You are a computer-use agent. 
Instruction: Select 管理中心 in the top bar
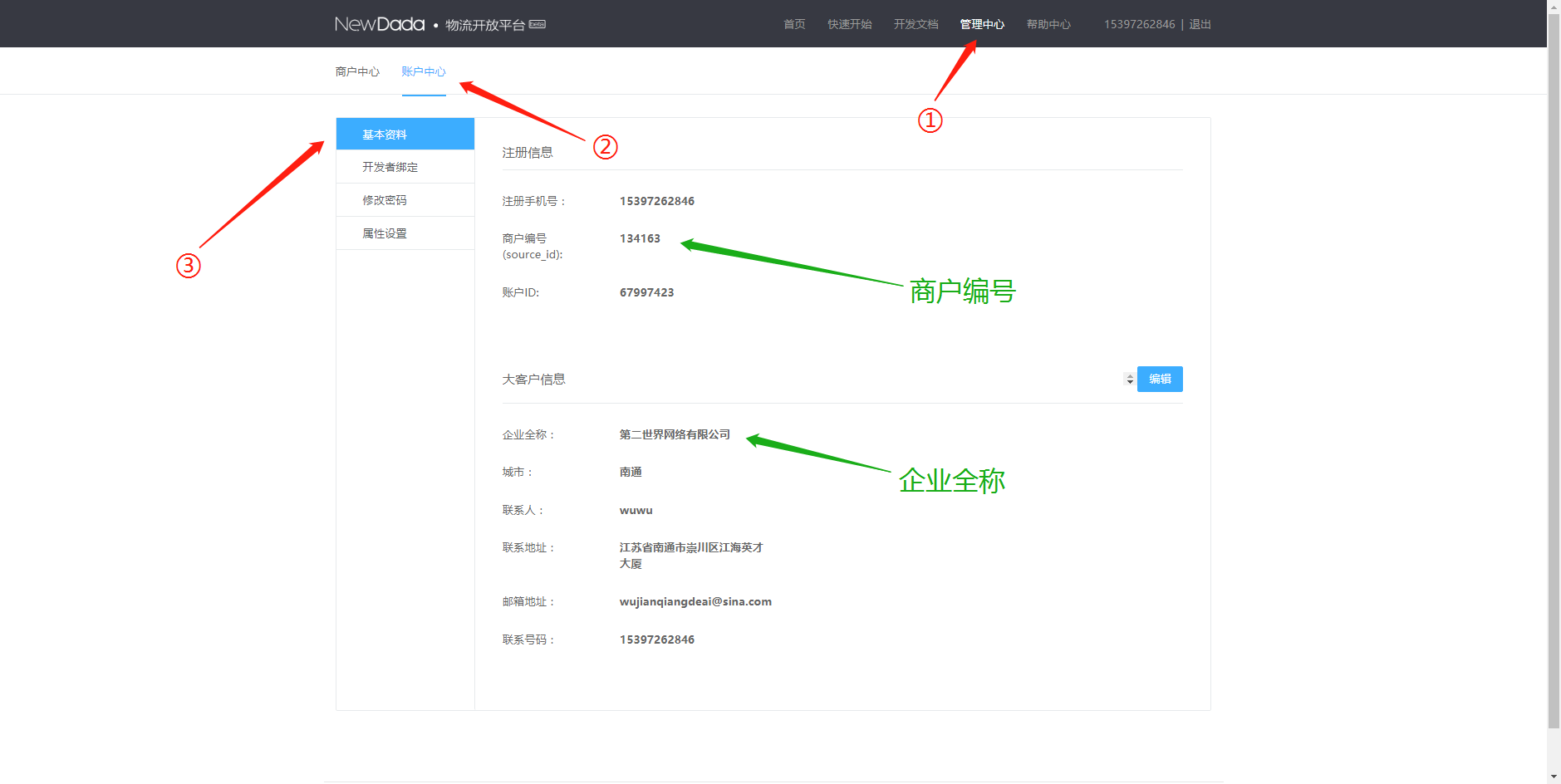(x=982, y=24)
